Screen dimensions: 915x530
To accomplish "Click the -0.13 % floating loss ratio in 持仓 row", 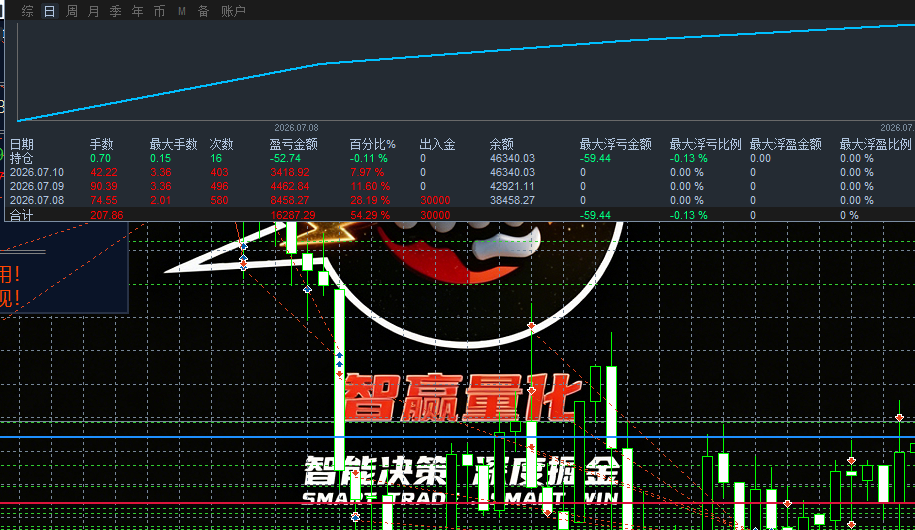I will point(689,158).
